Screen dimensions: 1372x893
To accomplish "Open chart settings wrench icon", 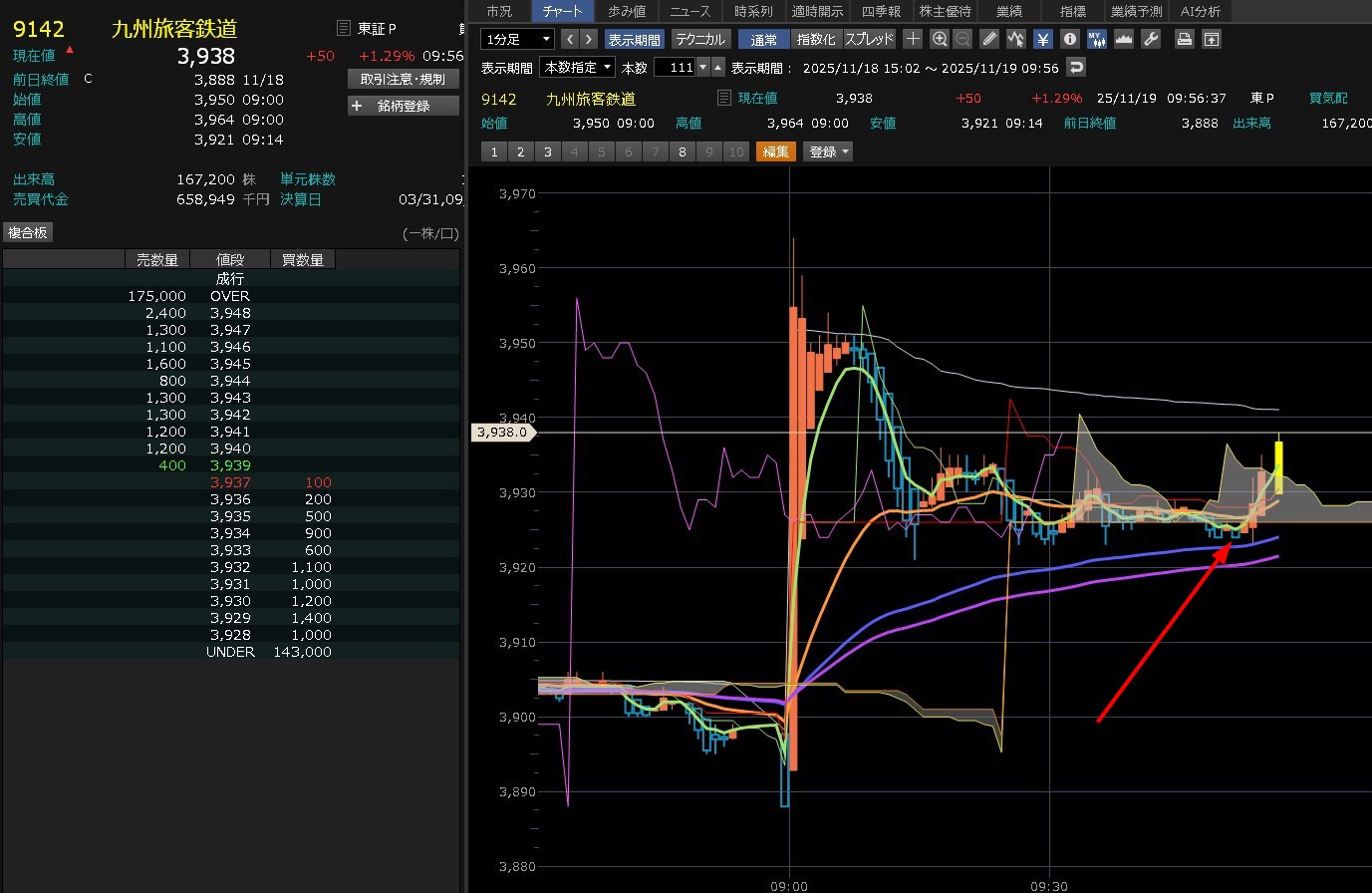I will tap(1151, 39).
